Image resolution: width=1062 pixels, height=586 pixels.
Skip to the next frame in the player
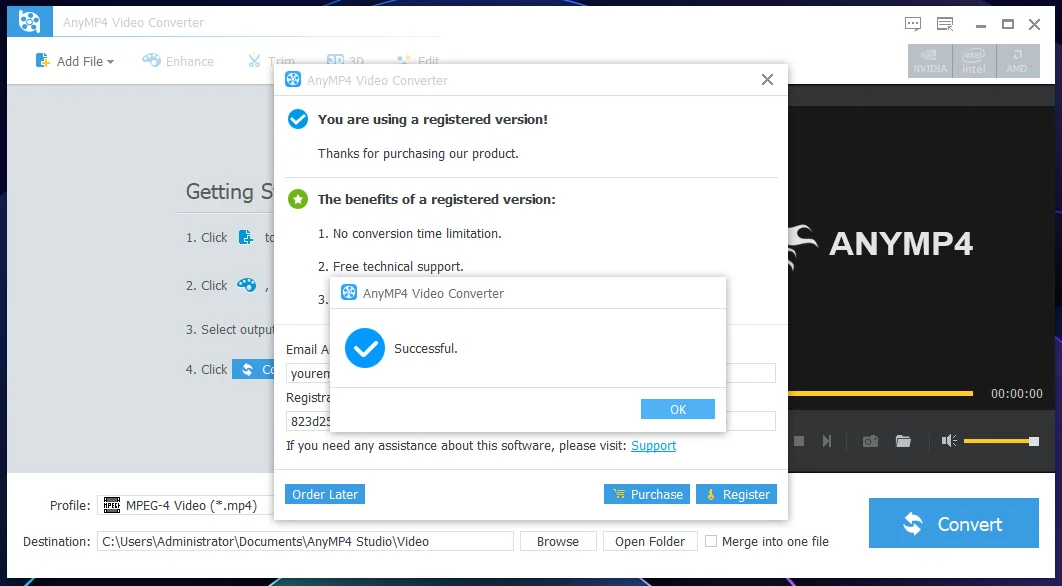pos(827,441)
